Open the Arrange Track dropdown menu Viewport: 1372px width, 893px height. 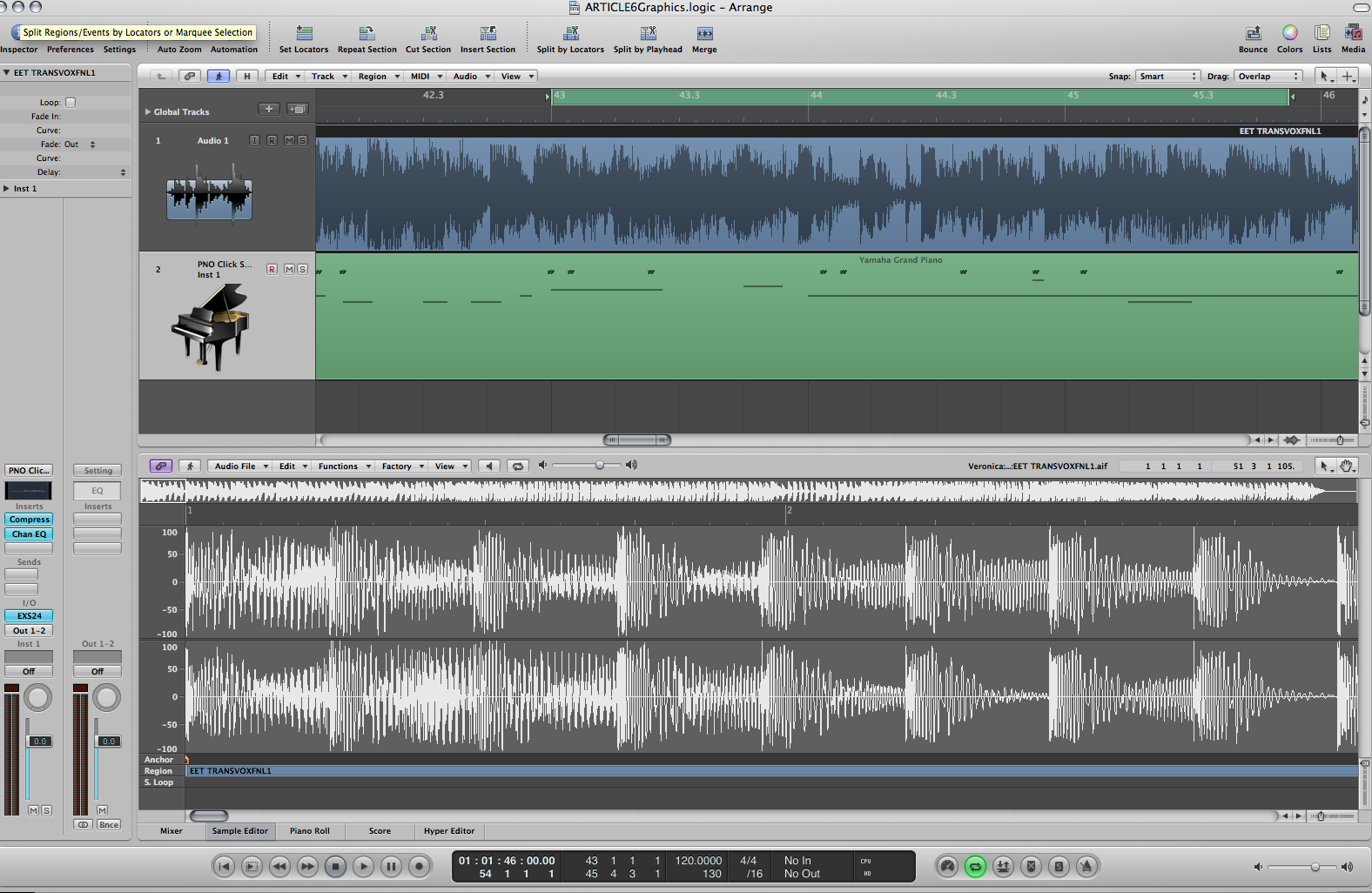(x=329, y=76)
